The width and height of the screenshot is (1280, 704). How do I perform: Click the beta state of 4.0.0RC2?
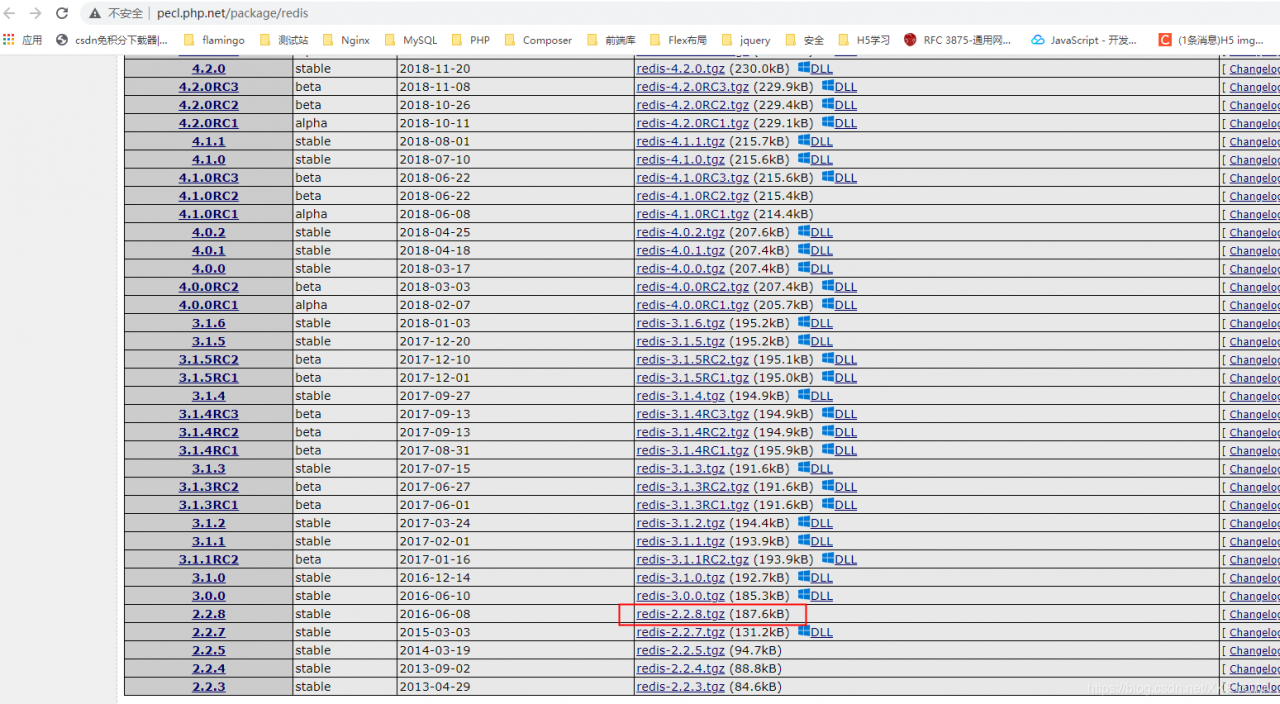point(308,287)
